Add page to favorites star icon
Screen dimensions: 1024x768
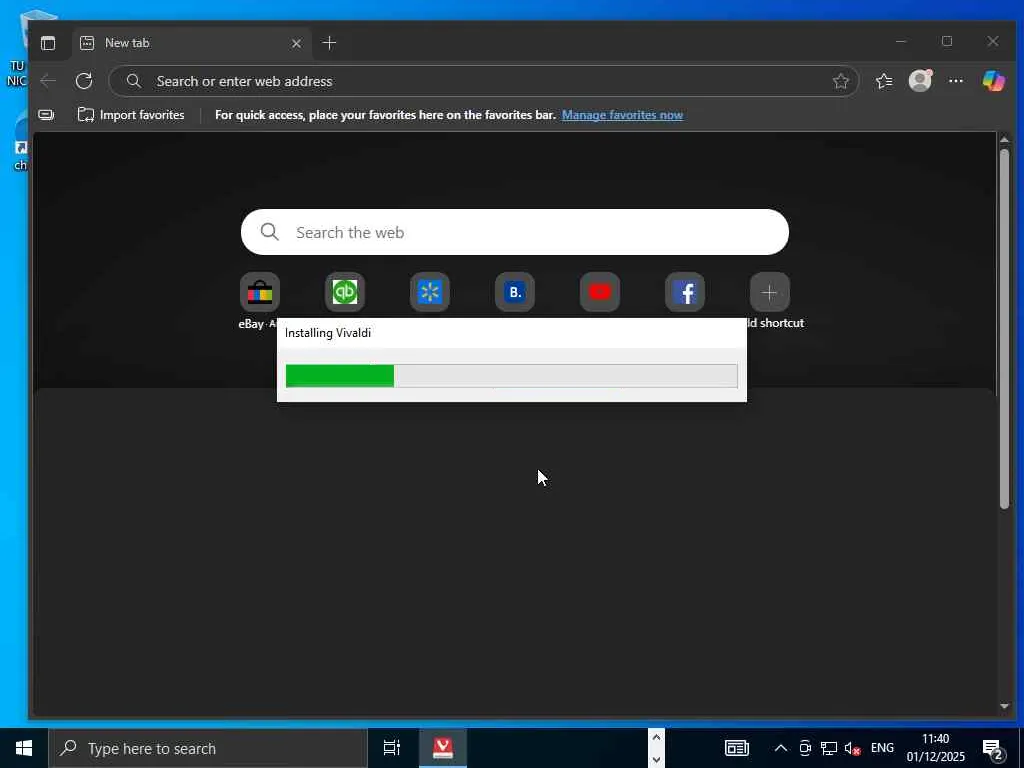click(840, 81)
